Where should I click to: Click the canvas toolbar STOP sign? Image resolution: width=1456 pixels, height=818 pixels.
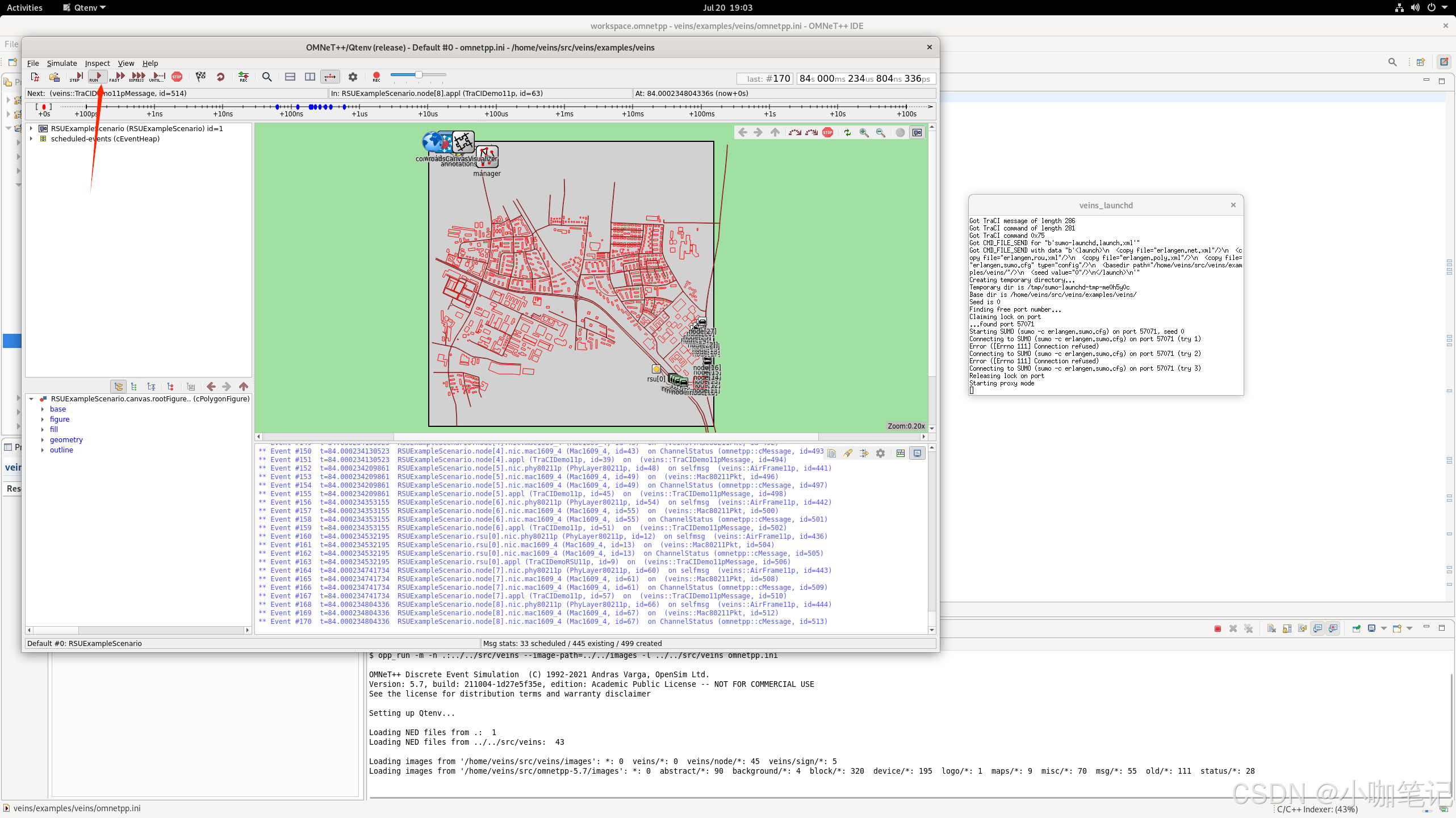pyautogui.click(x=828, y=133)
